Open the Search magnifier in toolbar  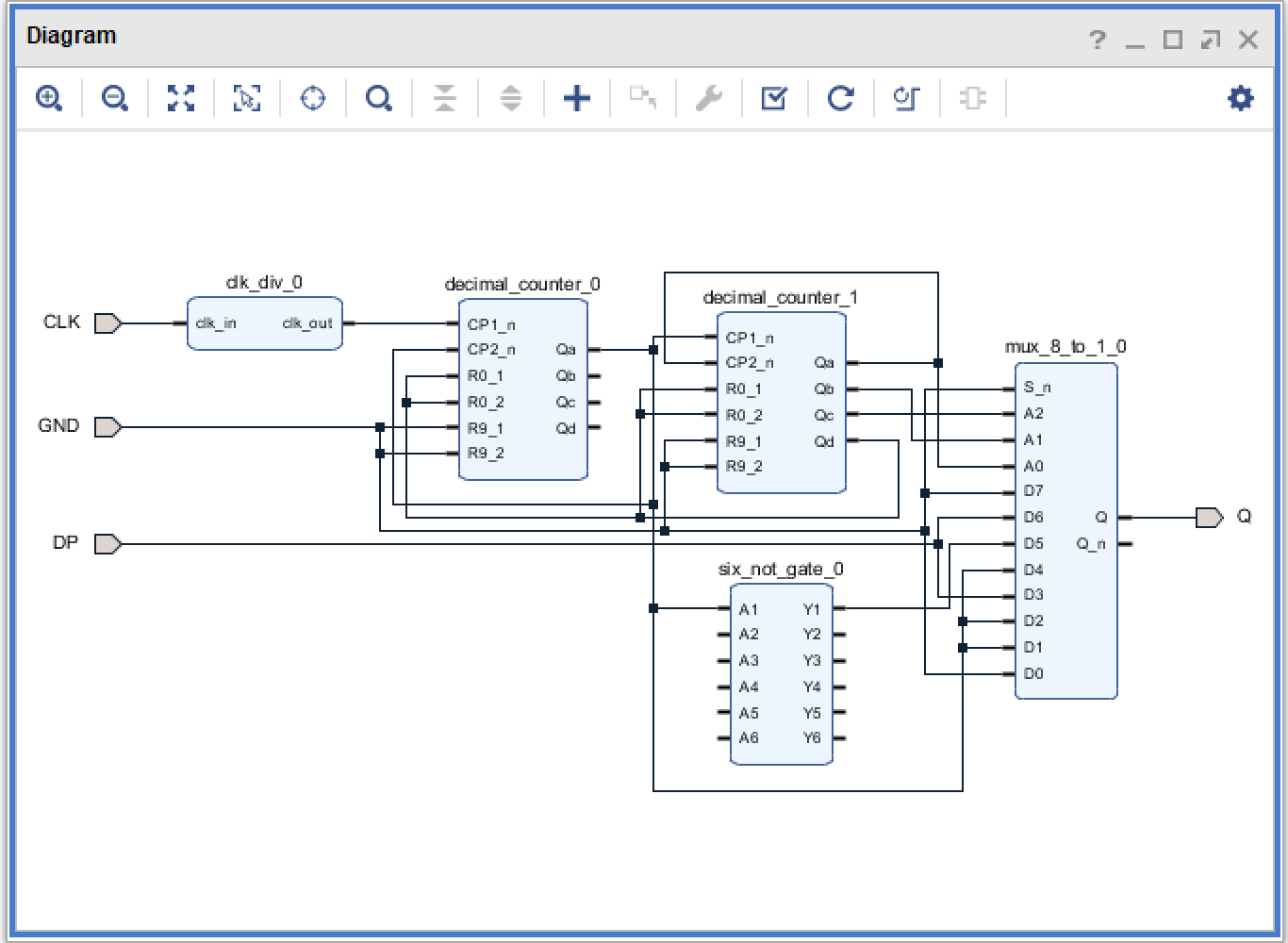379,98
